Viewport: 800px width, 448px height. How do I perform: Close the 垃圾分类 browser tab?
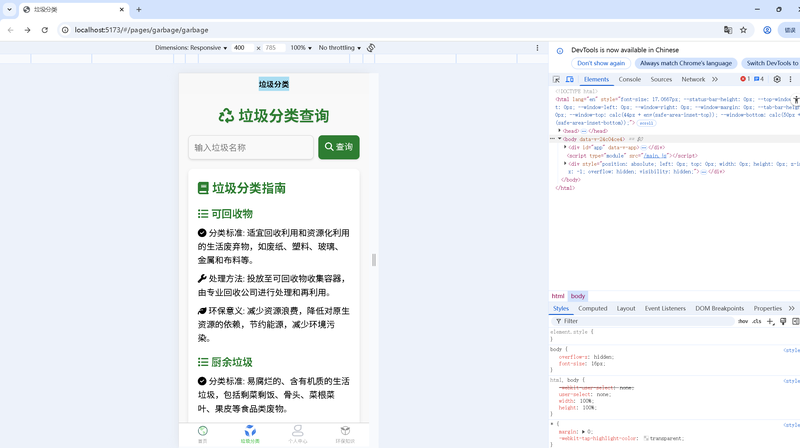click(x=122, y=9)
